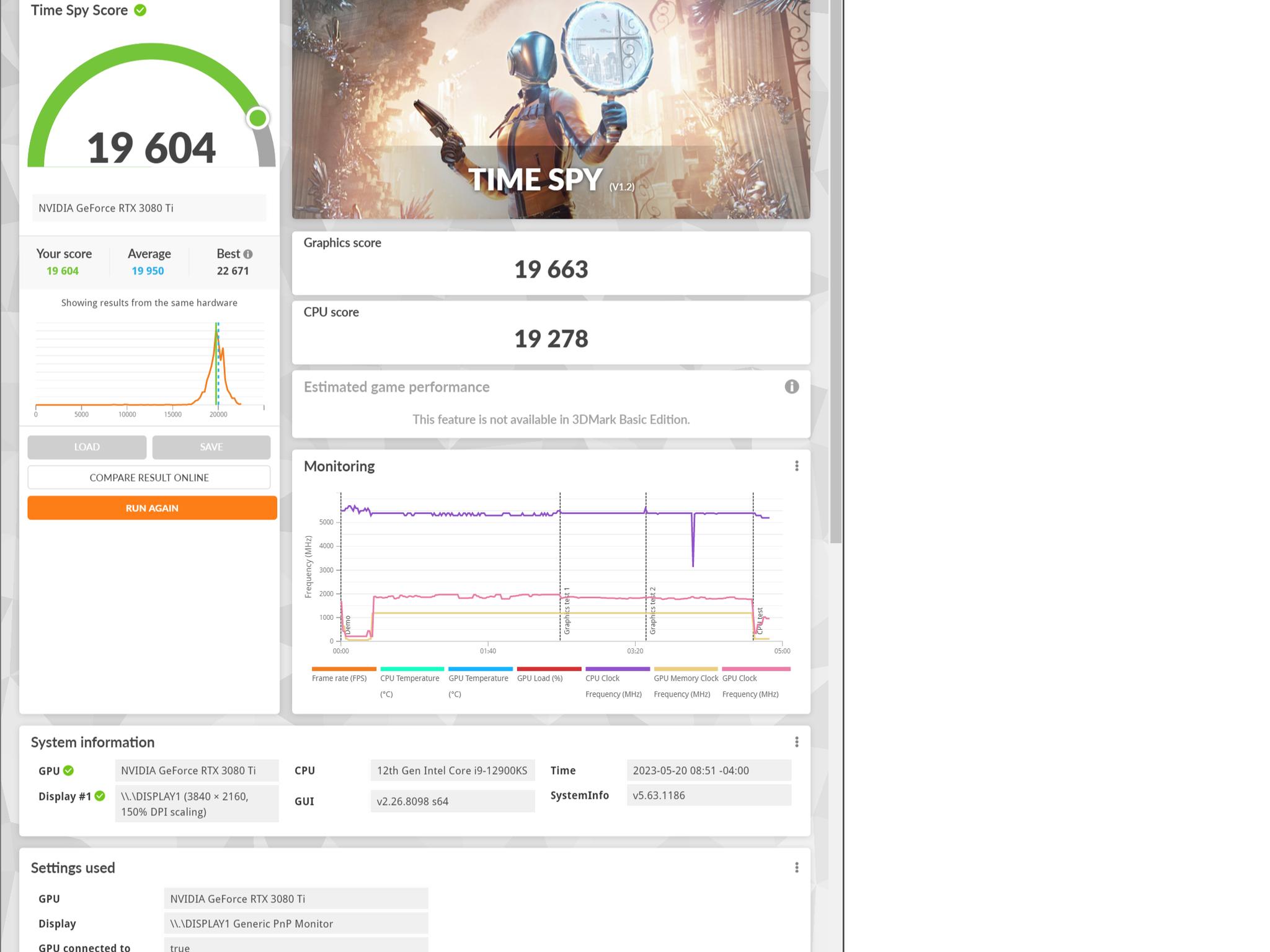Toggle GPU Load (%) legend swatch

coord(549,669)
